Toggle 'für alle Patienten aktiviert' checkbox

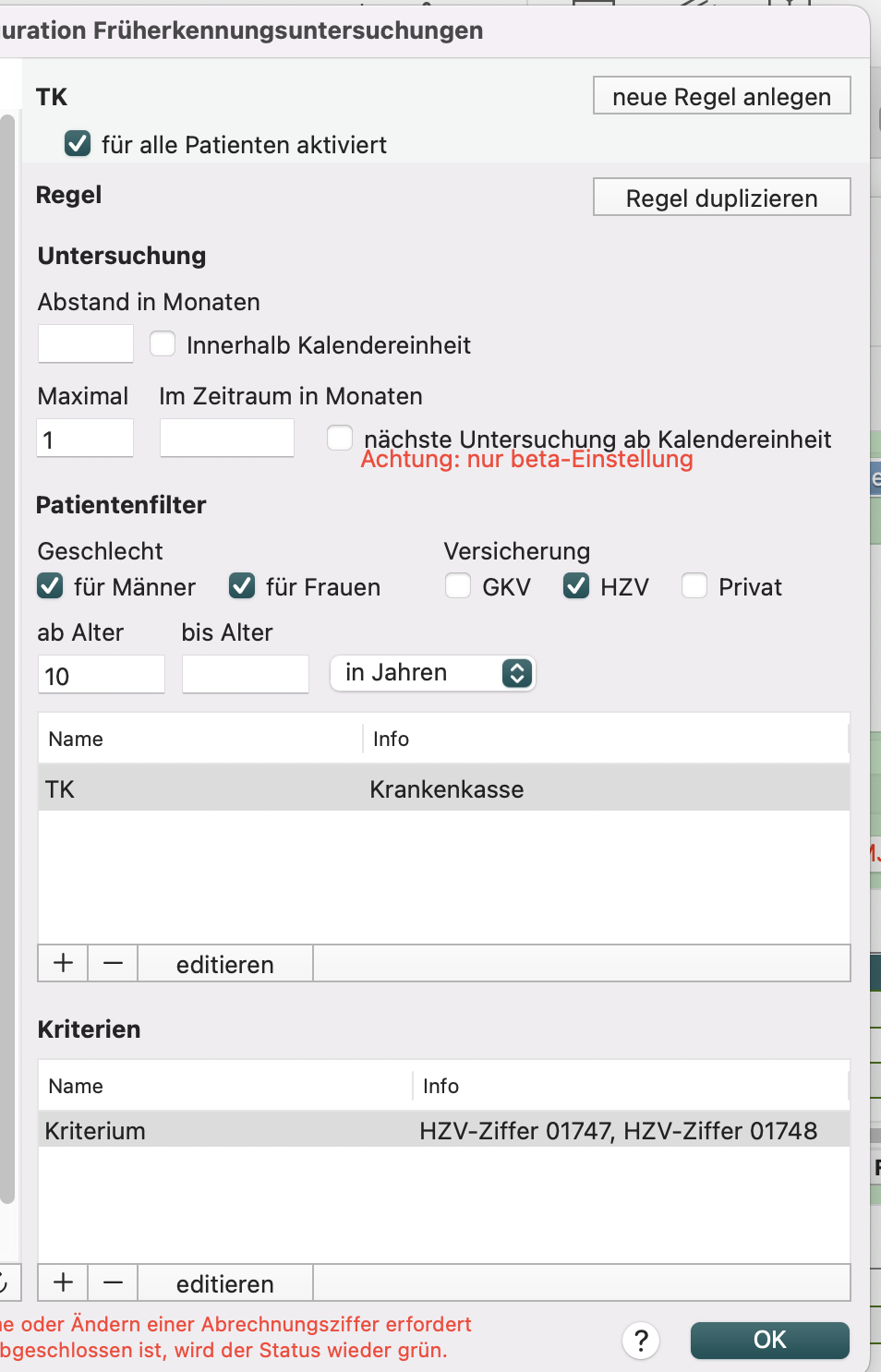(x=78, y=144)
